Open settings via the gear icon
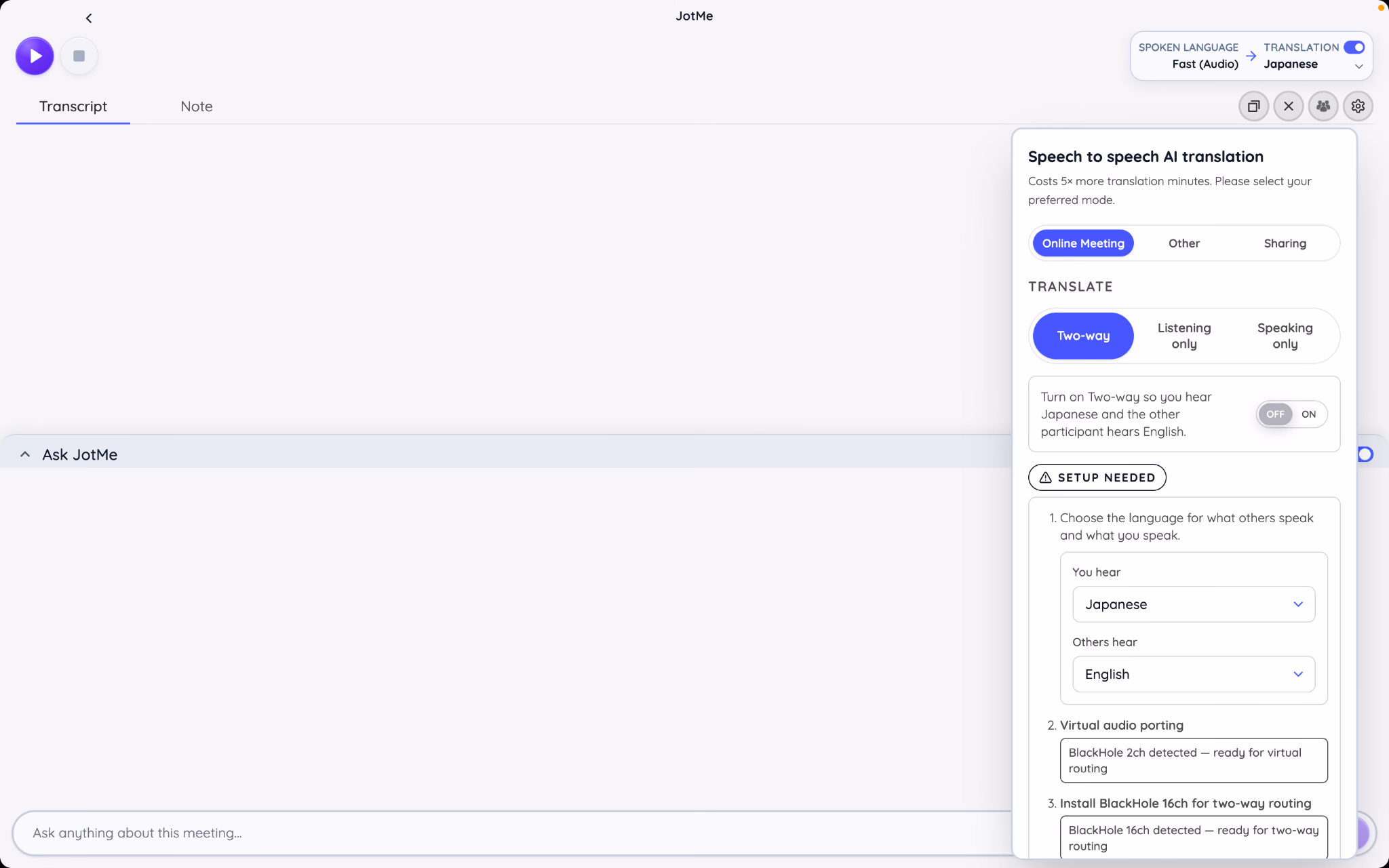 (1358, 106)
